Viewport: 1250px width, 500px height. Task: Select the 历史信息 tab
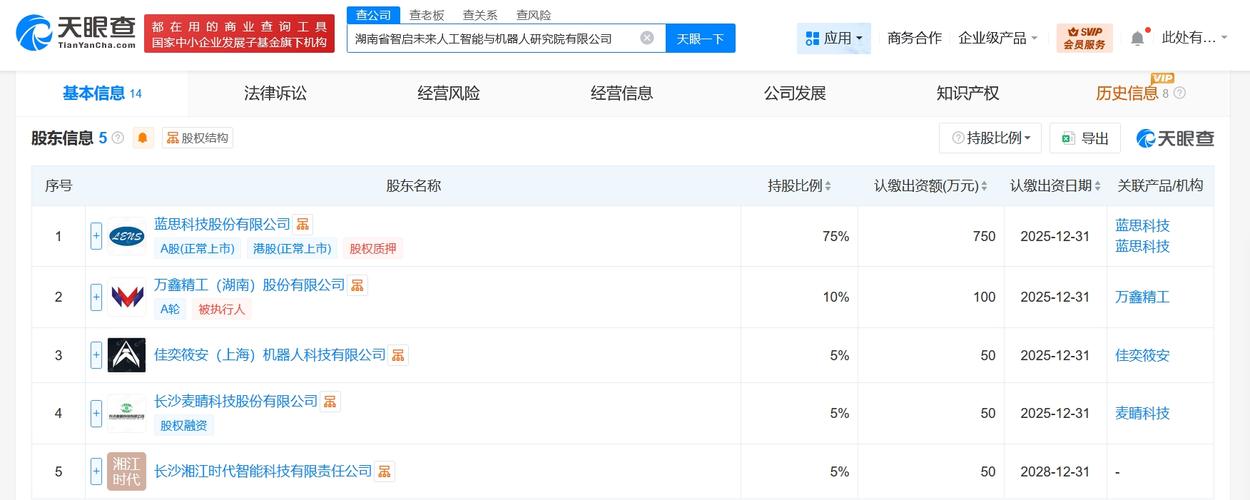point(1126,93)
